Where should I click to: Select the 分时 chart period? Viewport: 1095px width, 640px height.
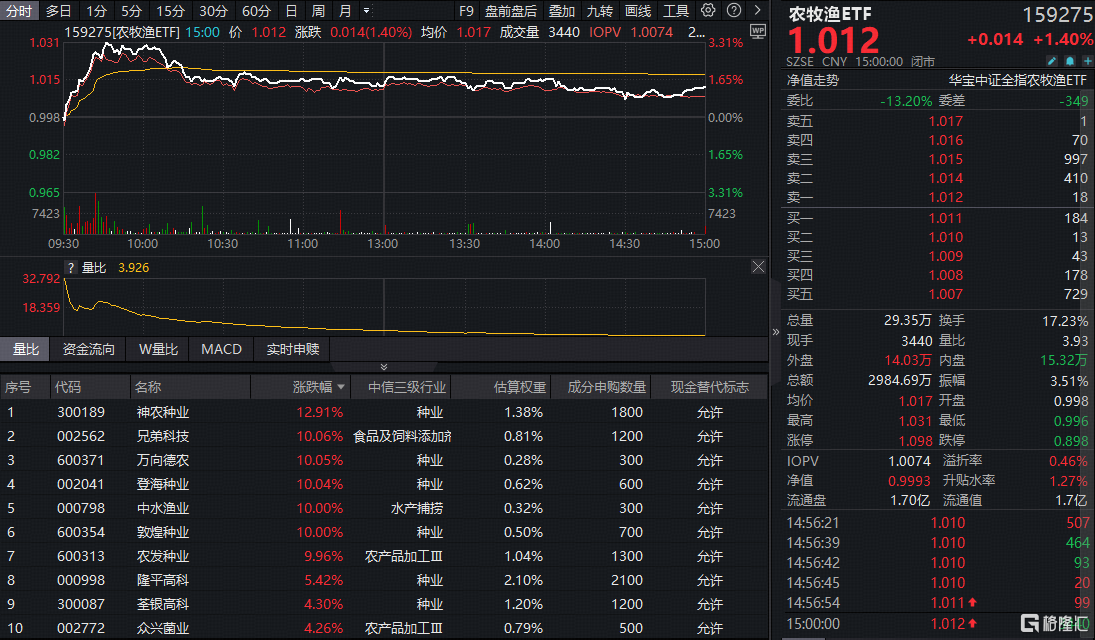(20, 11)
